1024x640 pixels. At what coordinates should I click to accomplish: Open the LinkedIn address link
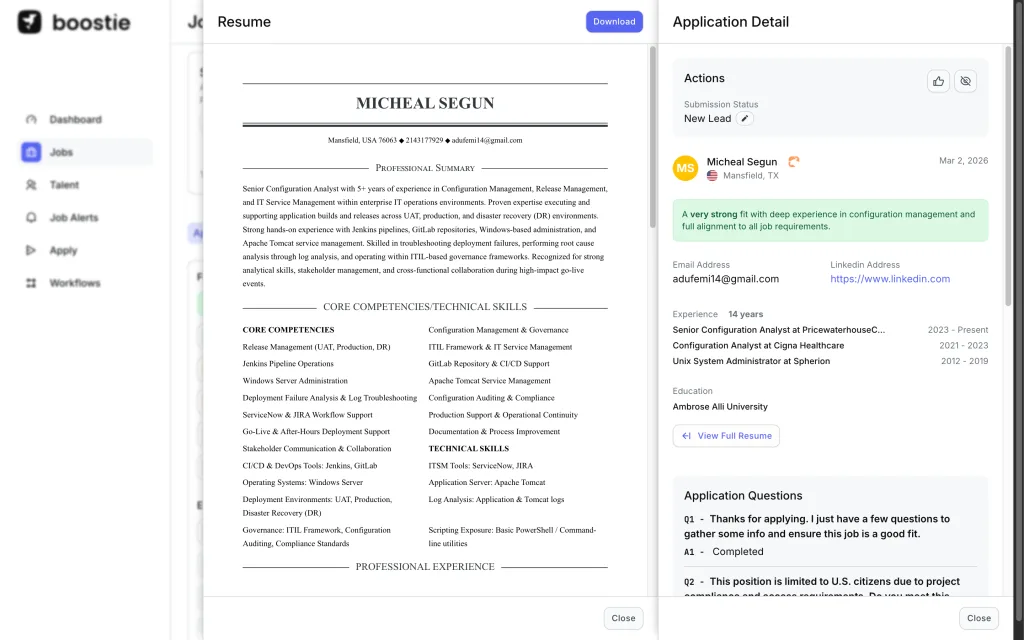pyautogui.click(x=890, y=279)
